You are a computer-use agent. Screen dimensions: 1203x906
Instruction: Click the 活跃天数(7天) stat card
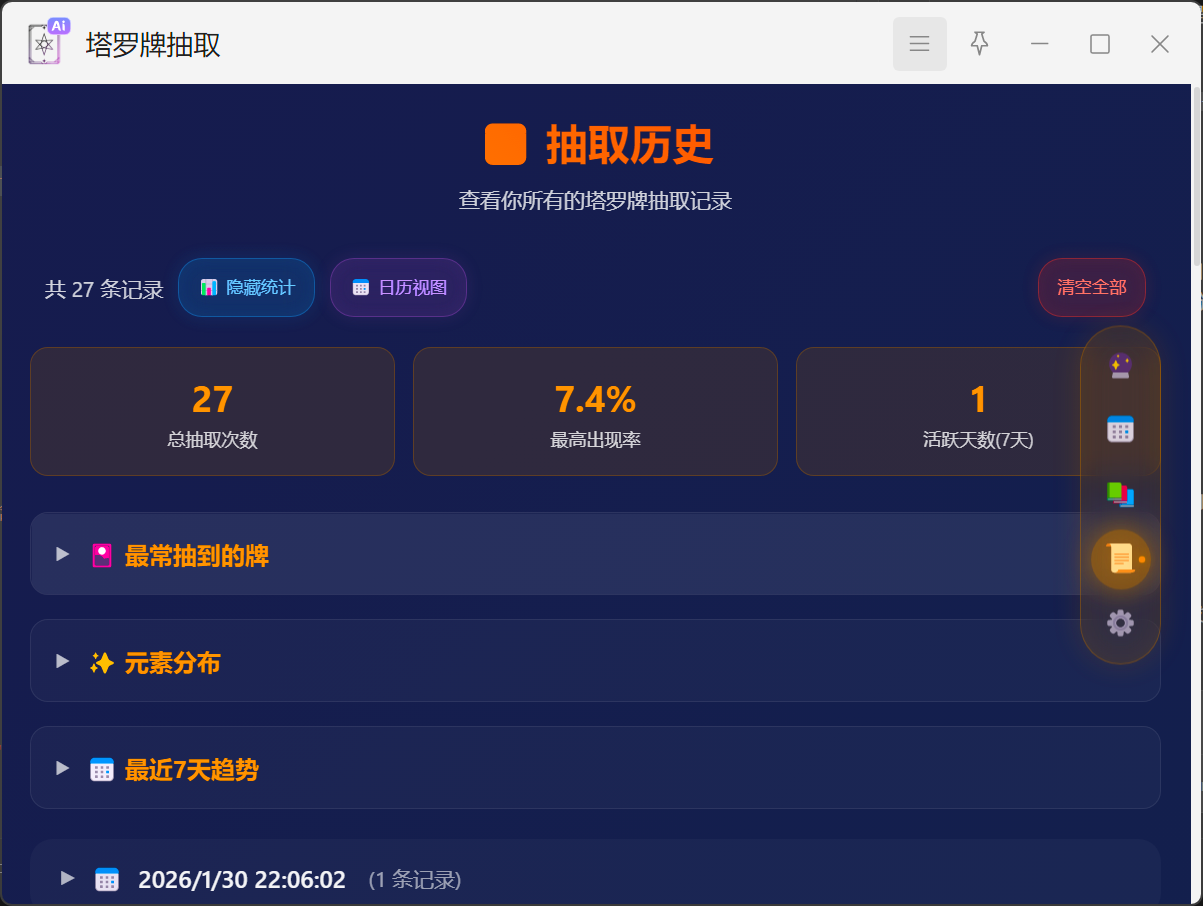click(x=978, y=411)
